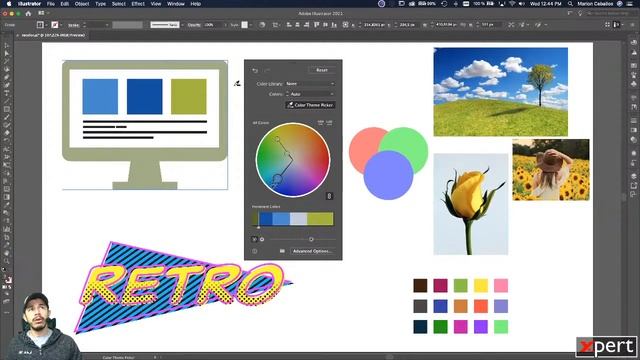Viewport: 640px width, 360px height.
Task: Click the Opacity input field
Action: click(x=212, y=25)
